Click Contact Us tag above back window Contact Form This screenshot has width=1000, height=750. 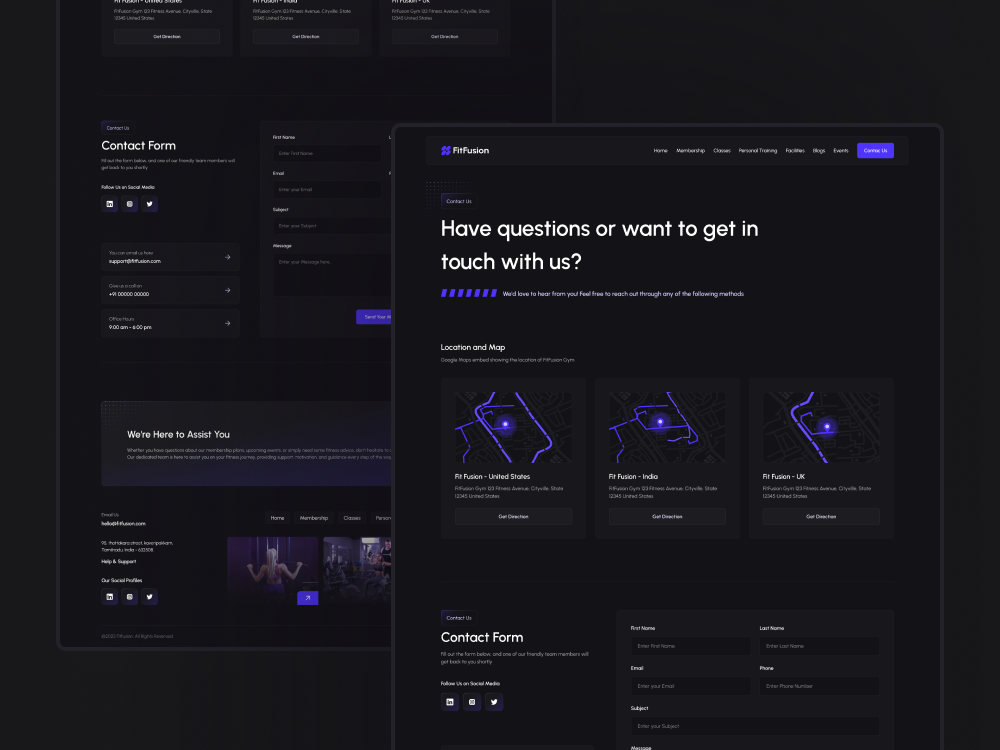click(118, 128)
